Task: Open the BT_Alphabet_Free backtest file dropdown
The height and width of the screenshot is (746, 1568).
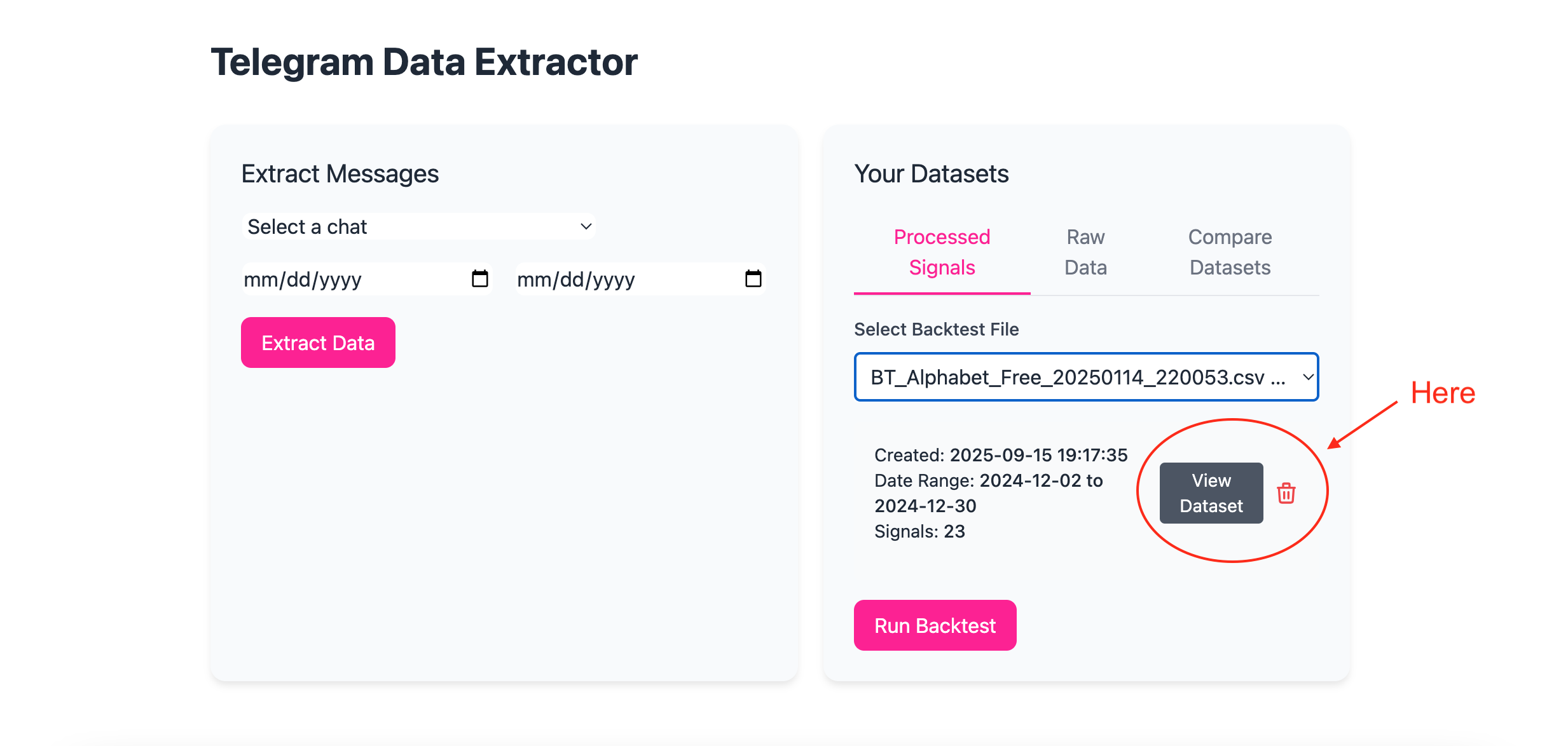Action: click(1086, 377)
